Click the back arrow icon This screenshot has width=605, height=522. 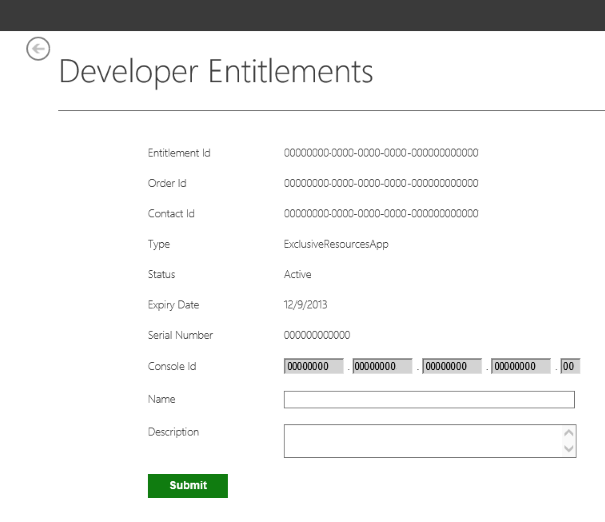point(38,49)
